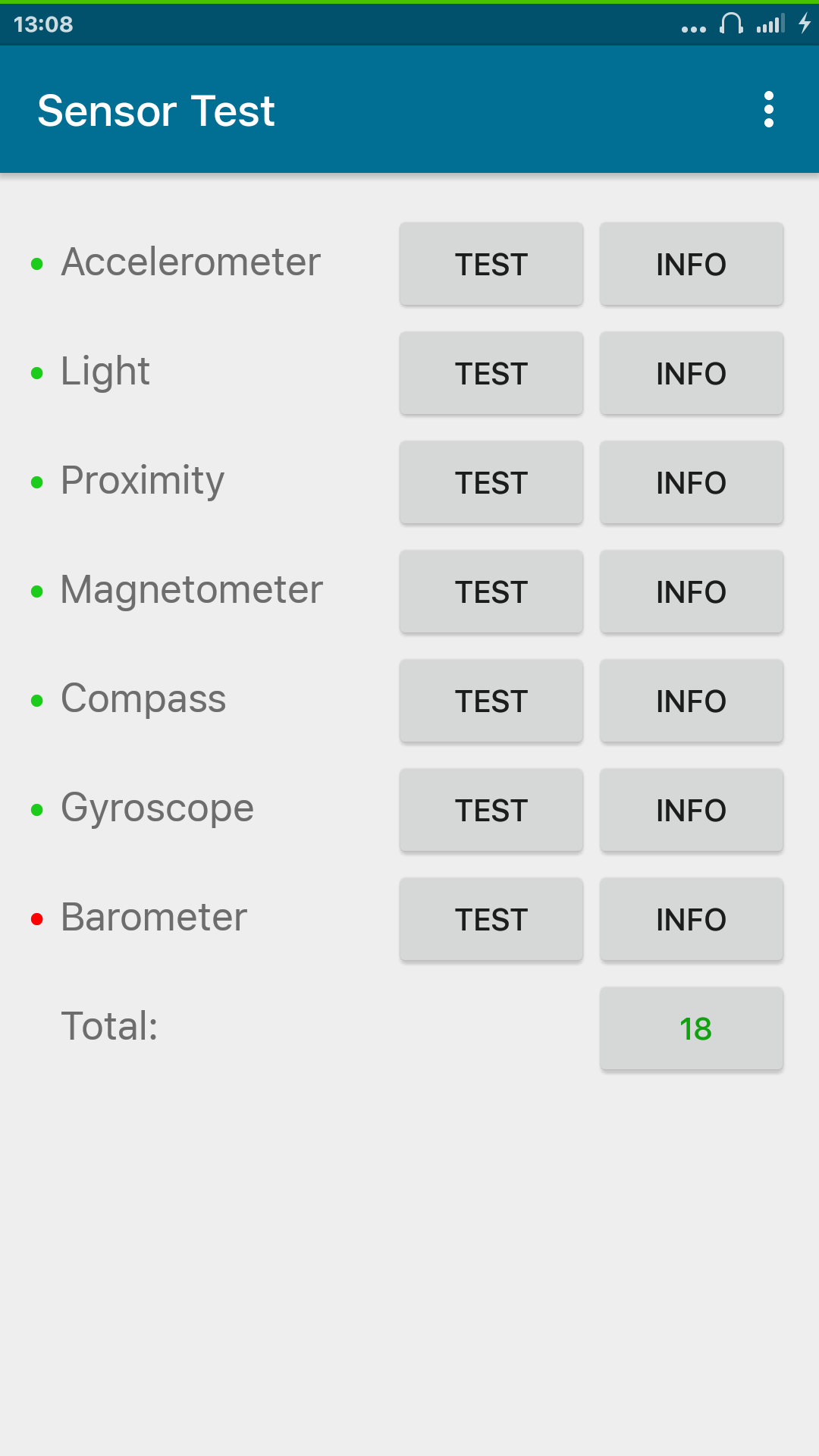View Compass sensor INFO

click(x=691, y=701)
